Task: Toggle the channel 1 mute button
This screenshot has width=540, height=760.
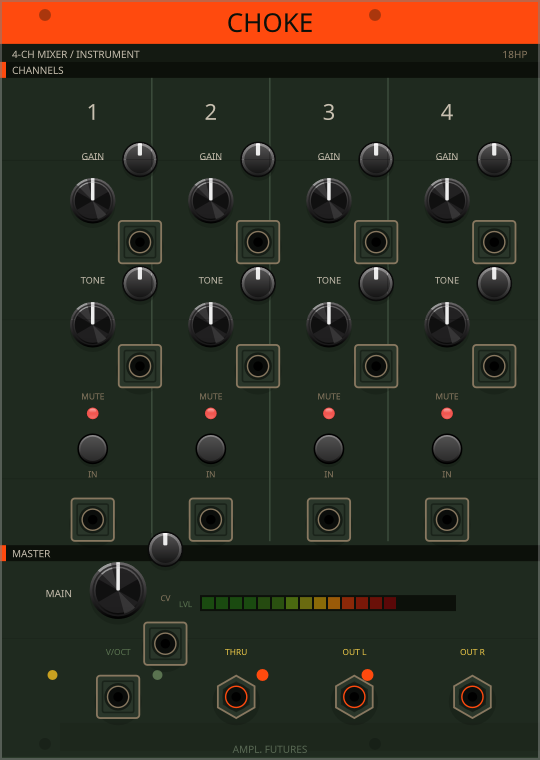Action: (x=93, y=449)
